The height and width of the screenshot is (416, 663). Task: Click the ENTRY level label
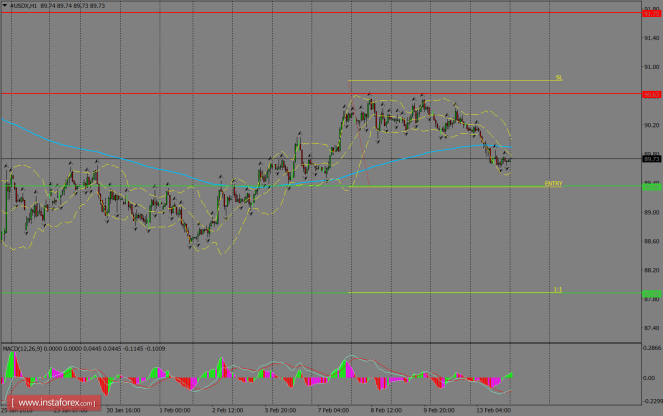553,183
